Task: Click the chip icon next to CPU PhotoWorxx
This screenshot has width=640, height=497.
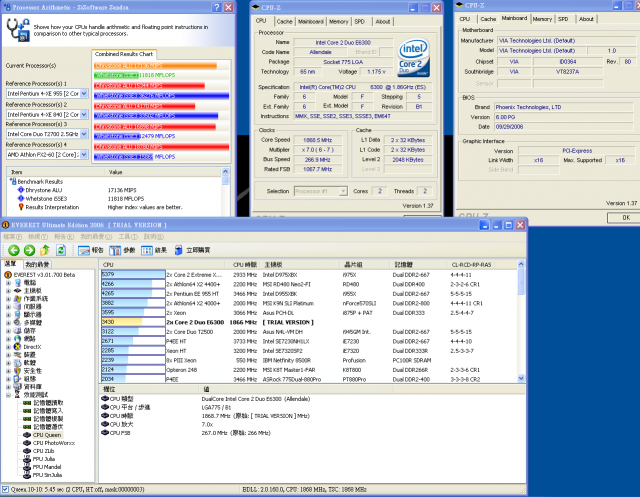Action: 27,443
